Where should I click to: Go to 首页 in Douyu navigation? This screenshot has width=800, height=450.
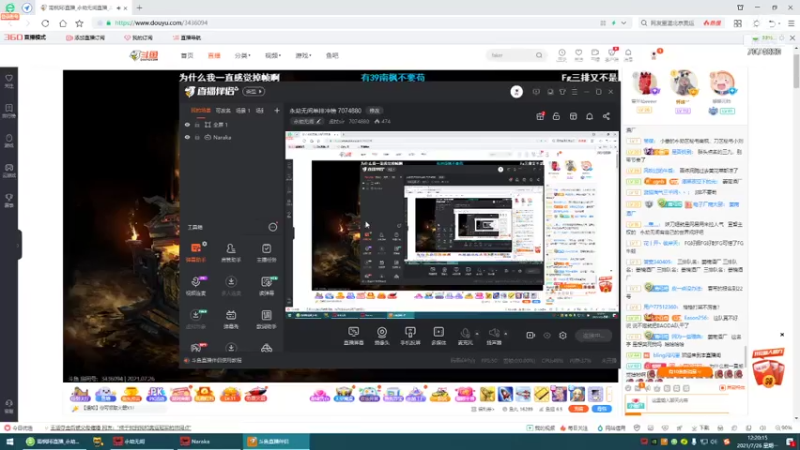tap(187, 55)
